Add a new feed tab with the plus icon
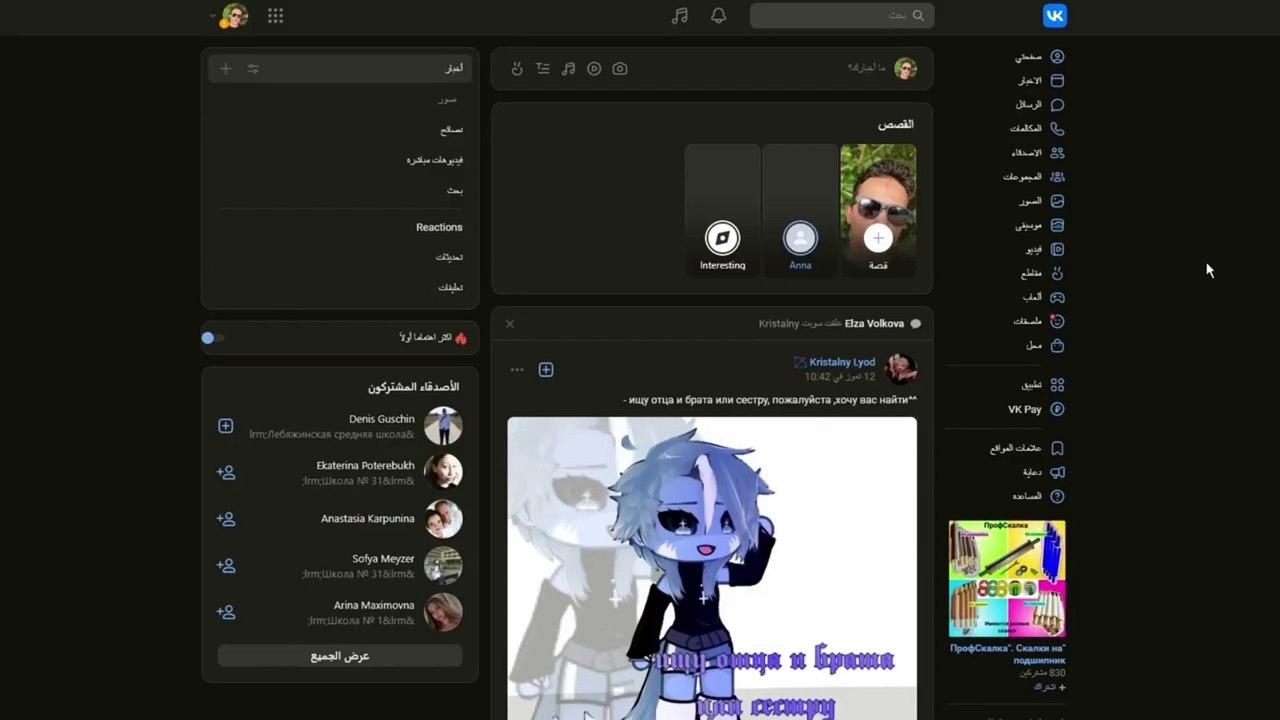The image size is (1280, 720). pos(226,69)
